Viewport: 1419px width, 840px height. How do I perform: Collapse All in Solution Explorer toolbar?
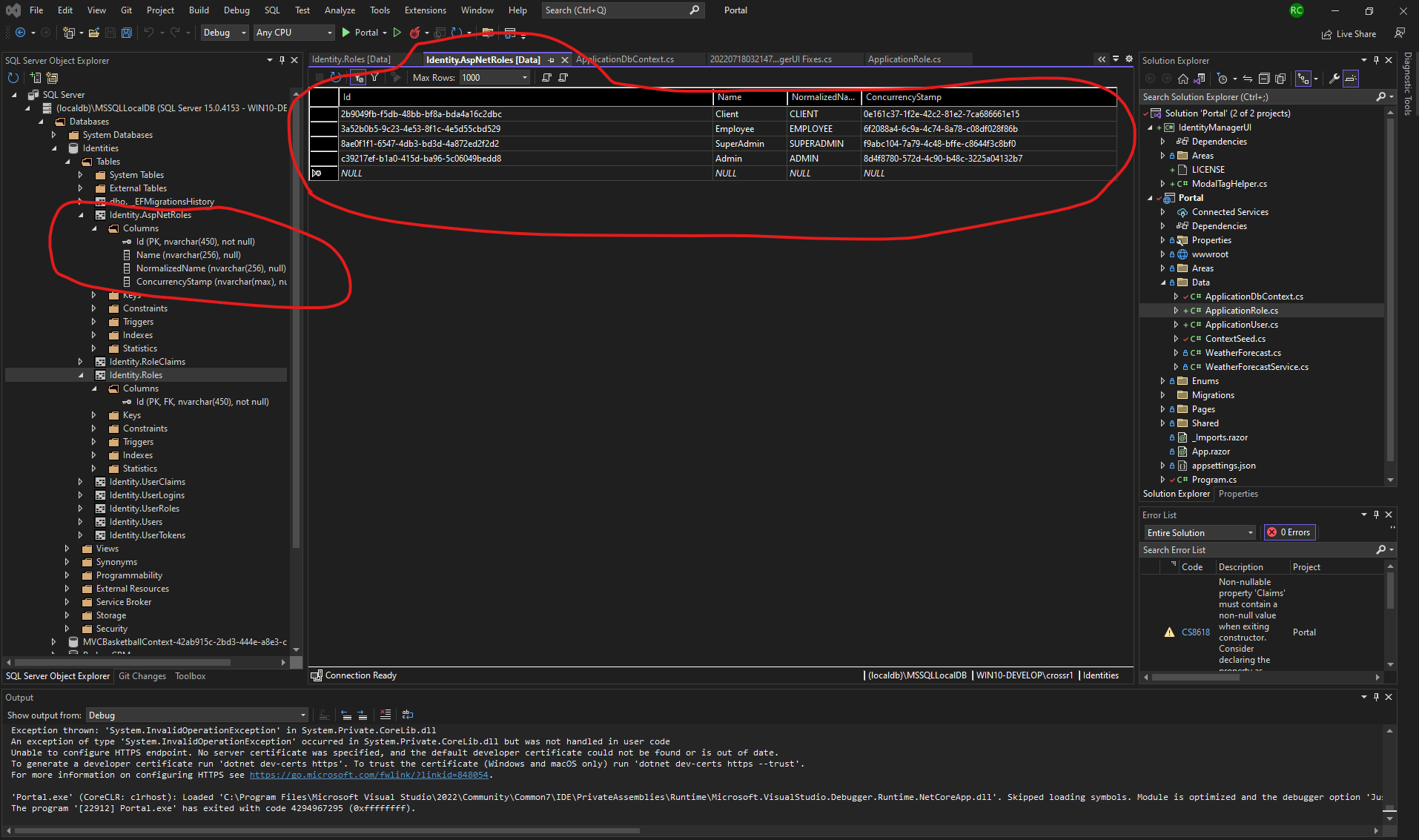tap(1264, 79)
